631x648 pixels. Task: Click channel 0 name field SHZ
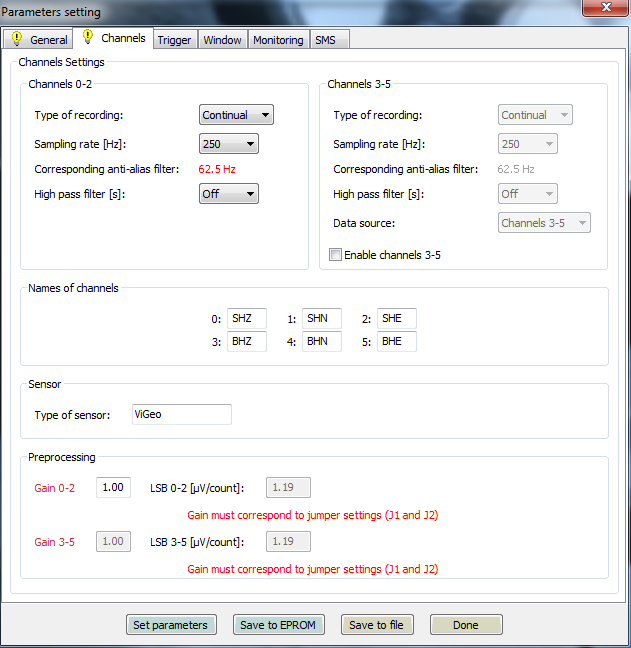[x=247, y=318]
